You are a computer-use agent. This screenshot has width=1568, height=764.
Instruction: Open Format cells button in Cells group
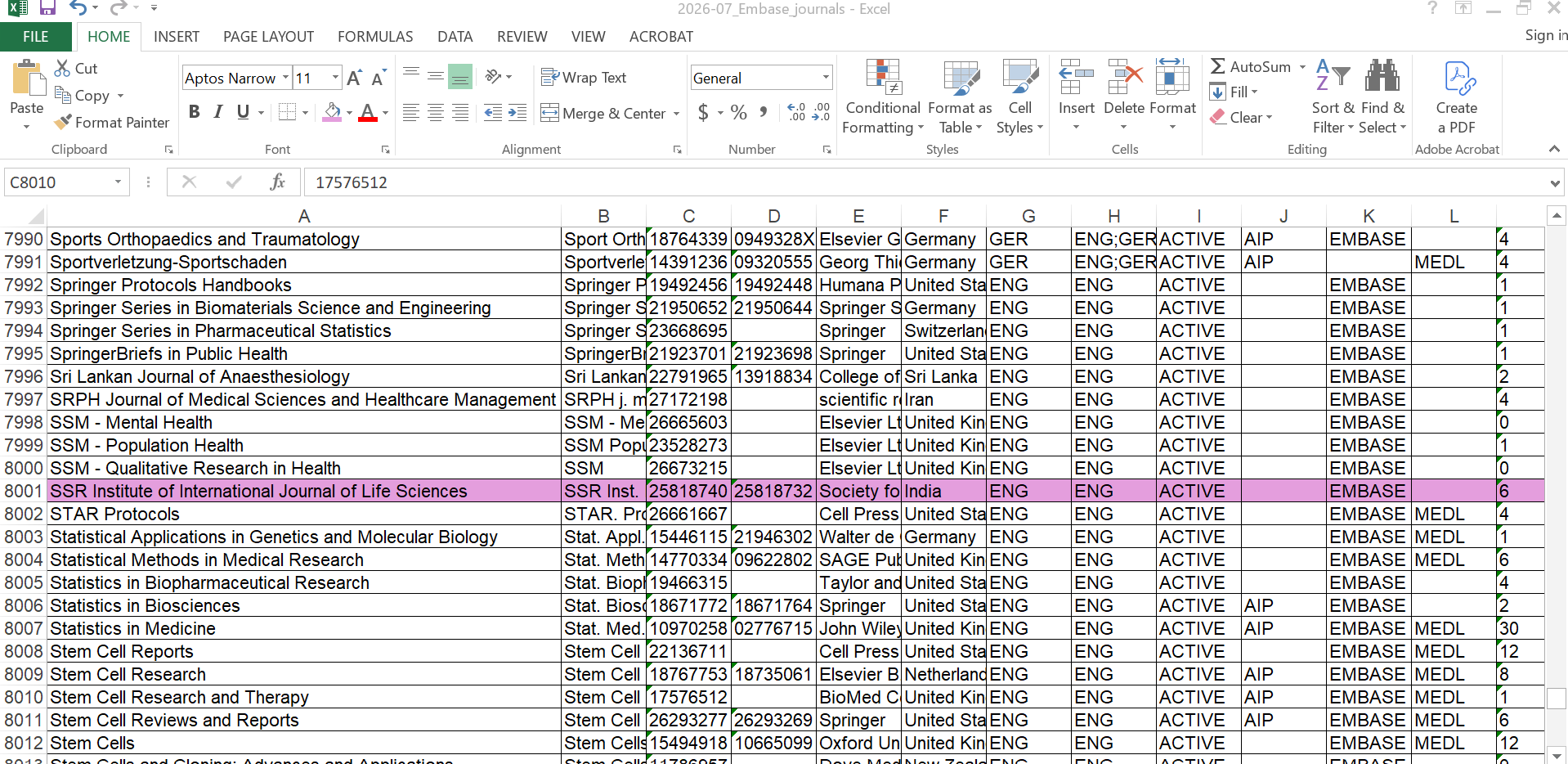click(x=1172, y=95)
